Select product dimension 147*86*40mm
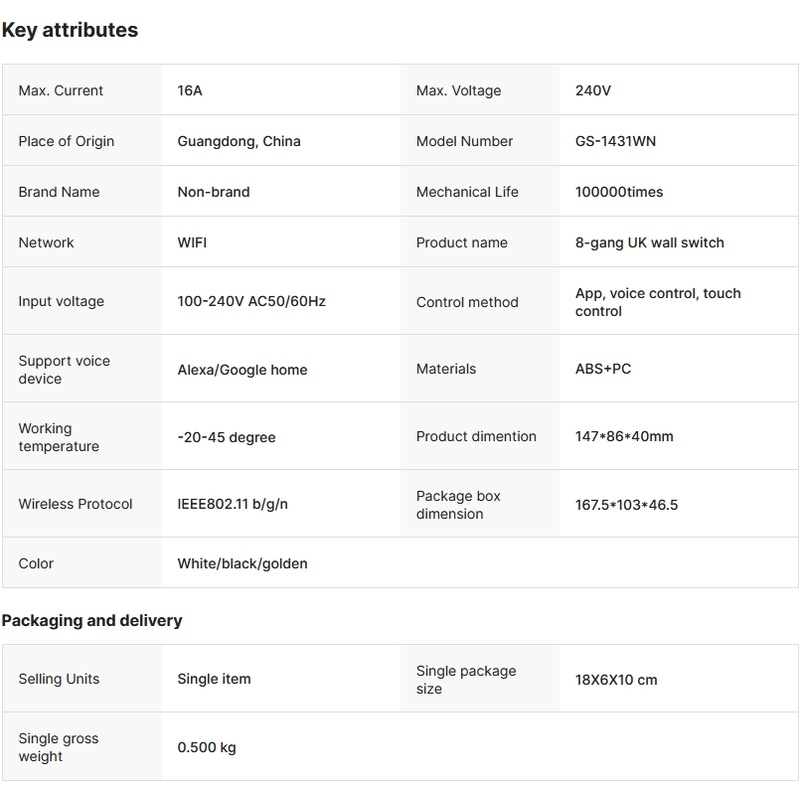The image size is (800, 790). coord(624,437)
